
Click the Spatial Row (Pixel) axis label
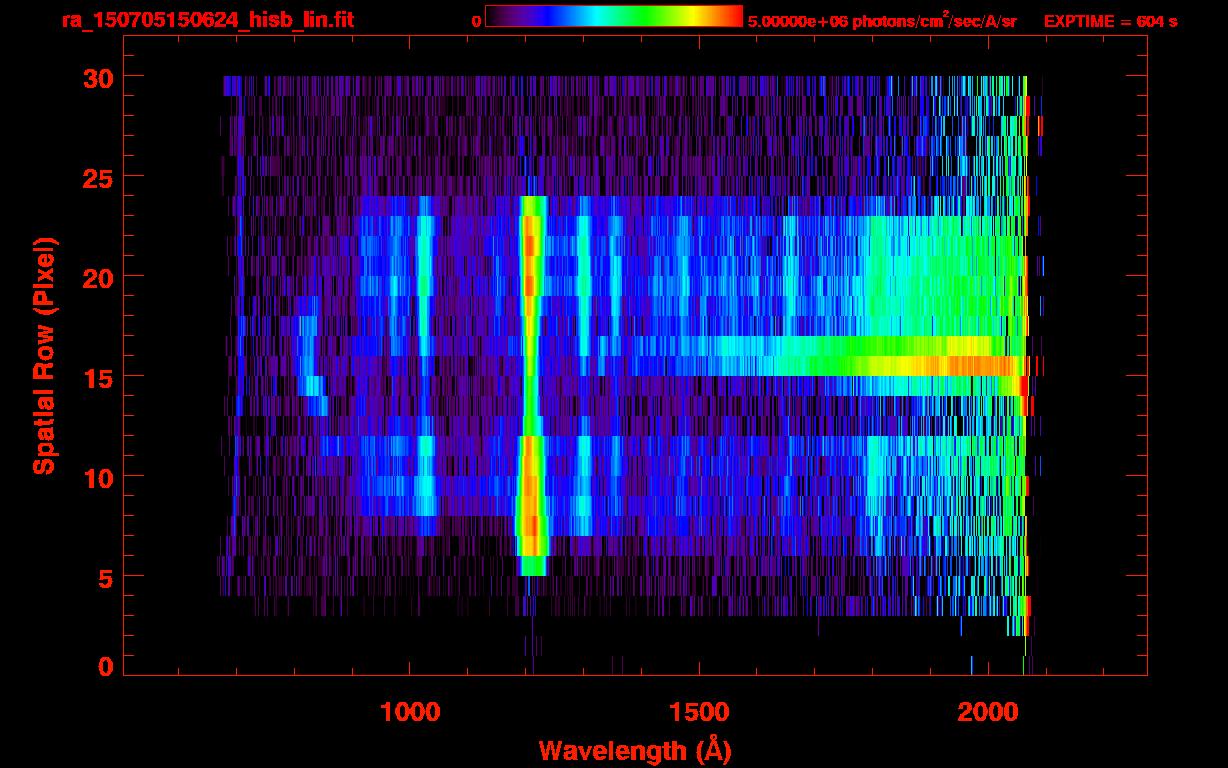pos(45,355)
